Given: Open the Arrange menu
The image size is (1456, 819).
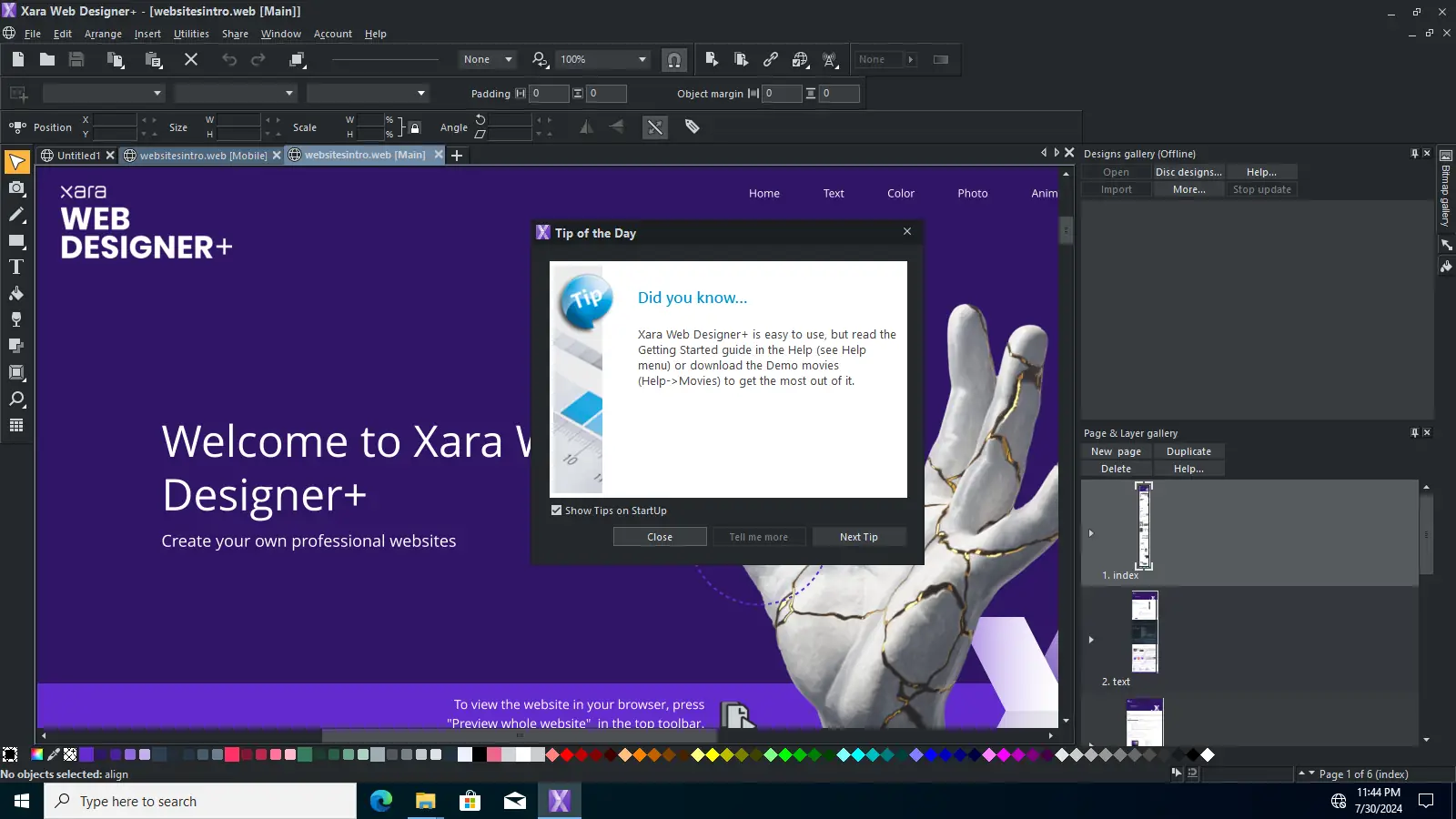Looking at the screenshot, I should point(103,34).
